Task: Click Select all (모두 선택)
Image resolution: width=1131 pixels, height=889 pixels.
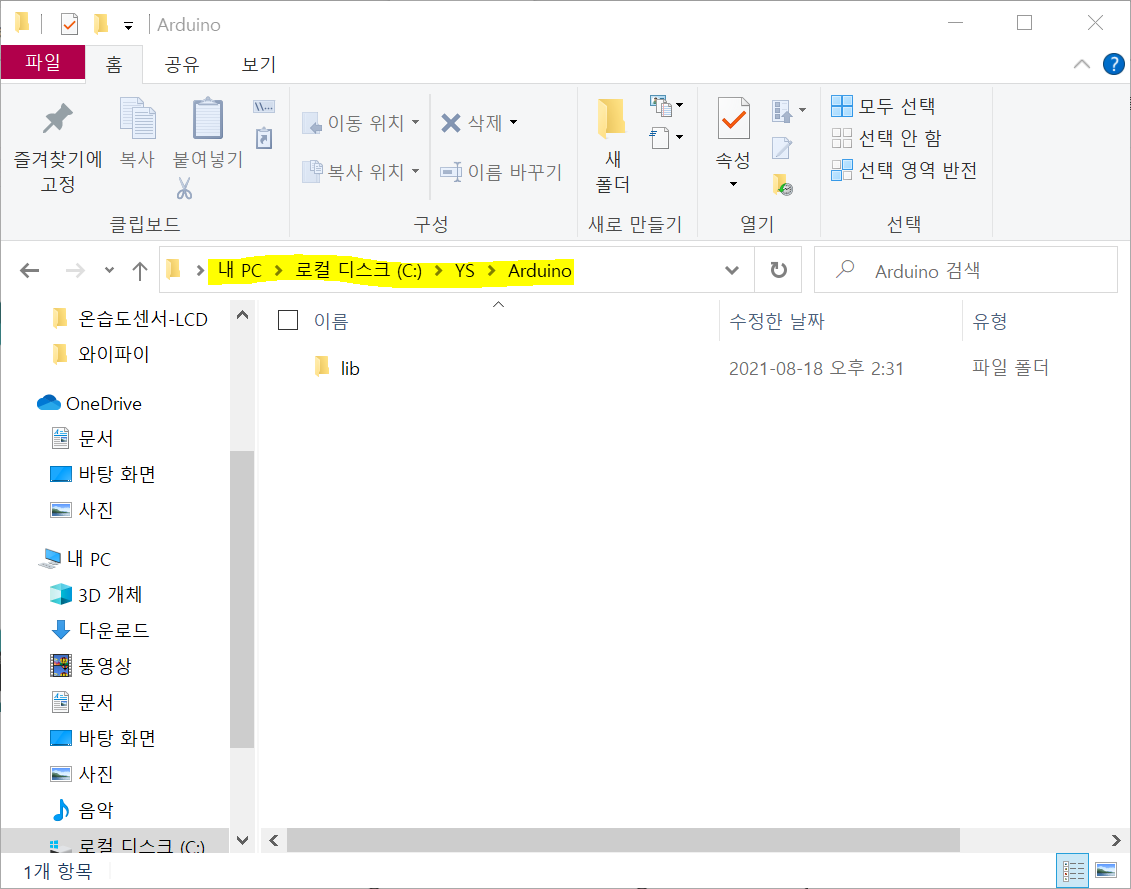Action: (884, 106)
